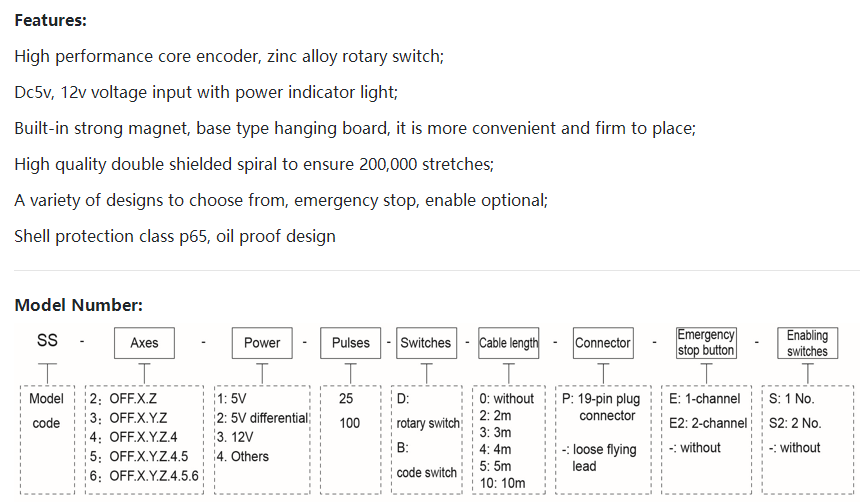
Task: Click the Switches box
Action: [426, 343]
